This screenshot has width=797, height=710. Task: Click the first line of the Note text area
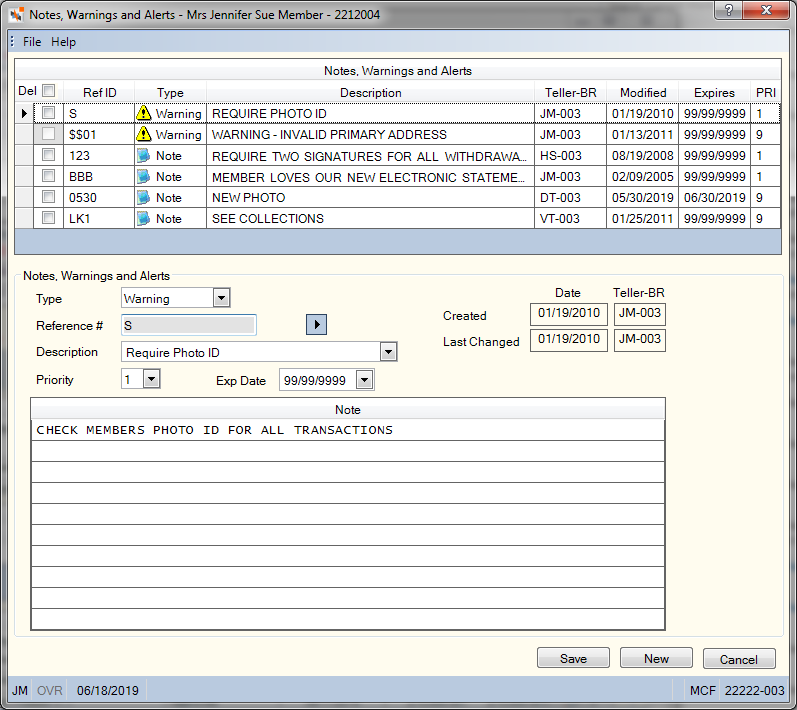click(348, 430)
